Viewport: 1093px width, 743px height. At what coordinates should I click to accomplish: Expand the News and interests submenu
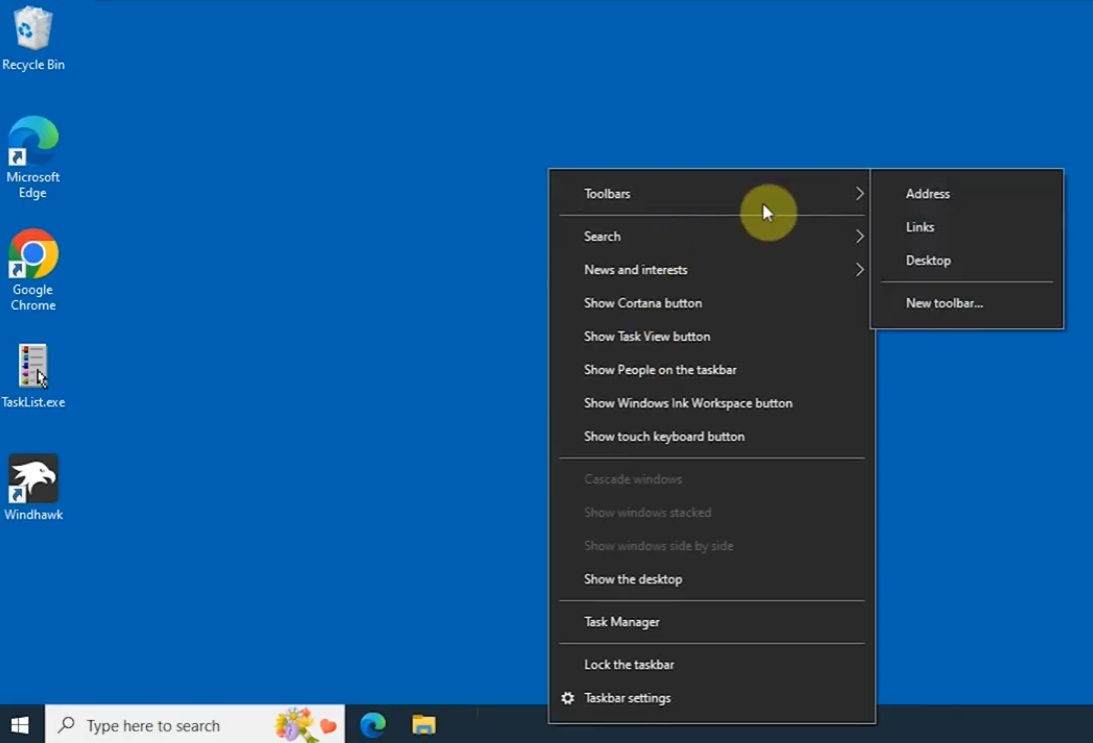tap(636, 270)
